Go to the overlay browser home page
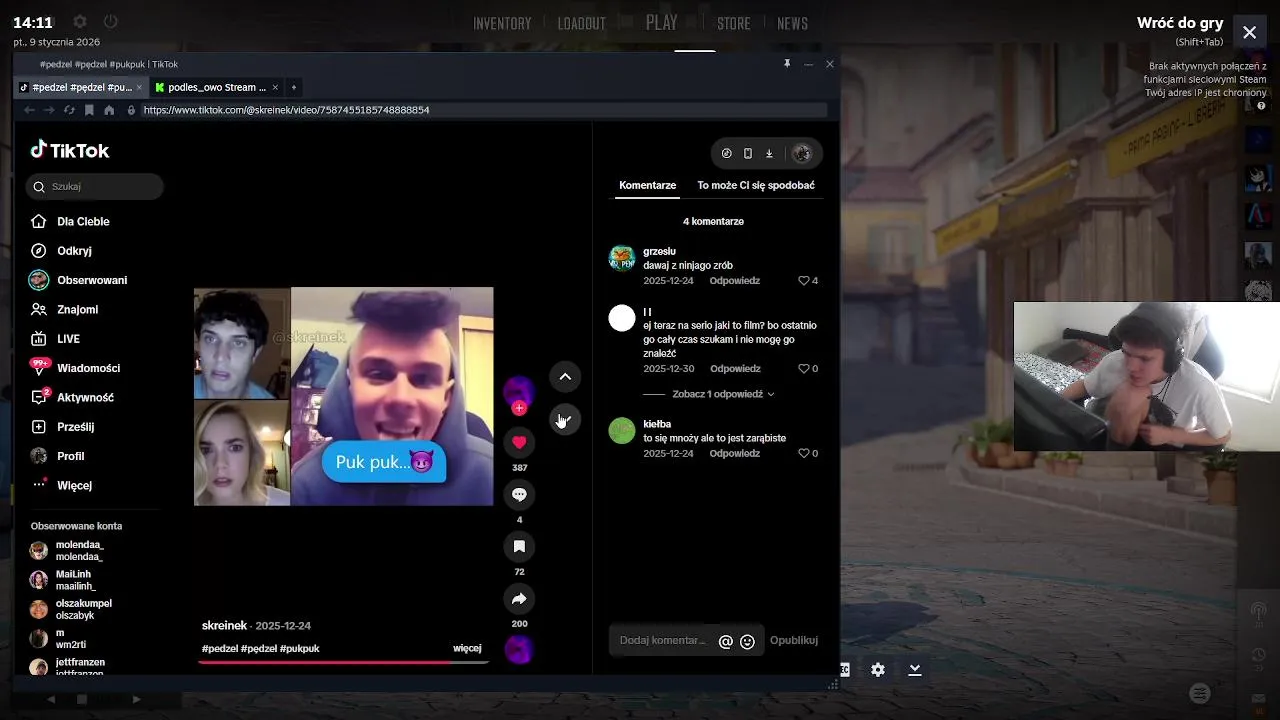The width and height of the screenshot is (1280, 720). [x=109, y=110]
